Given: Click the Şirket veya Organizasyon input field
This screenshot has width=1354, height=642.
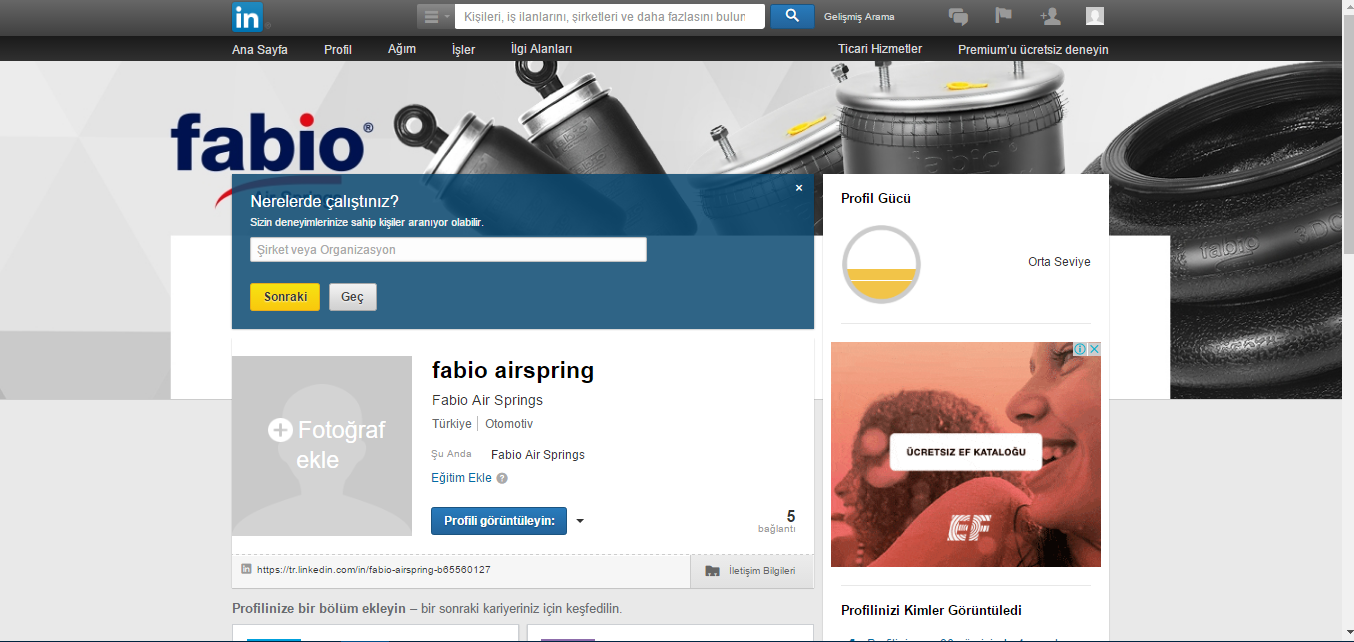Looking at the screenshot, I should click(x=448, y=250).
